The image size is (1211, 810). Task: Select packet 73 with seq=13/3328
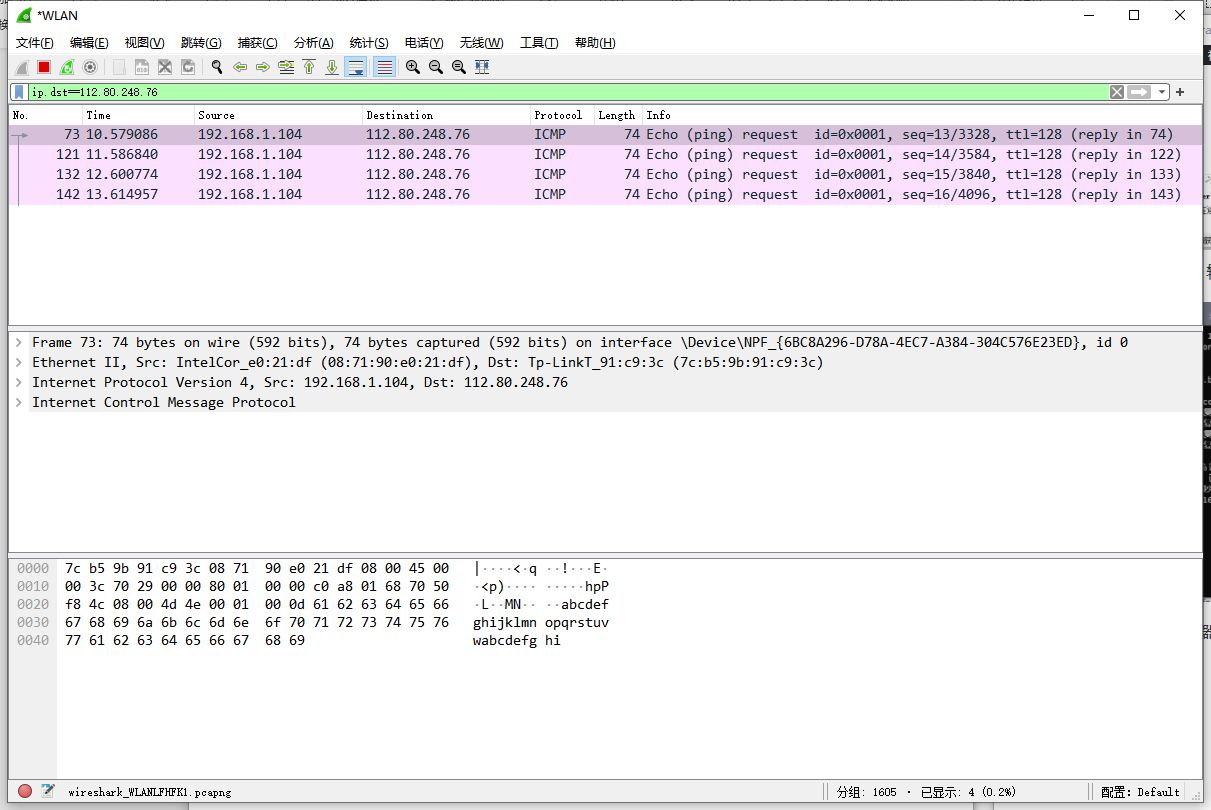pos(605,135)
